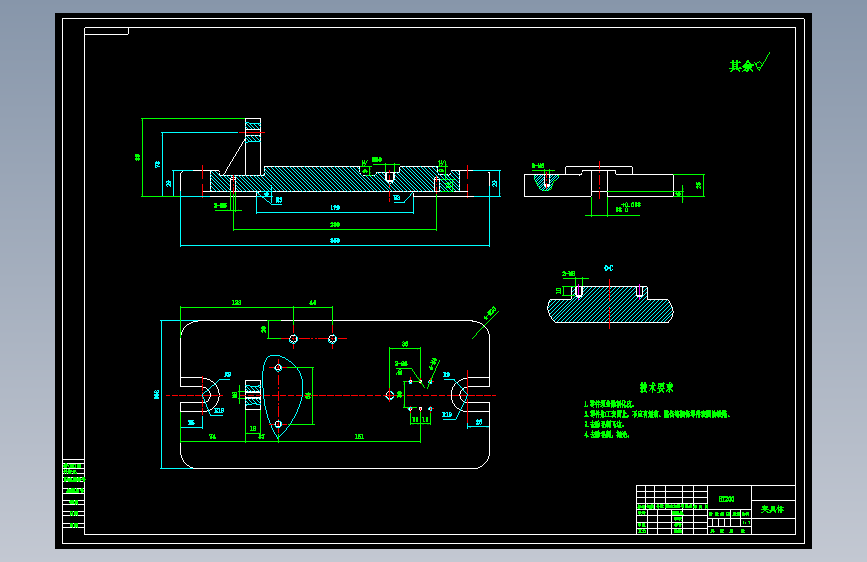Click the "夹具体" title block name
Viewport: 867px width, 562px height.
click(x=772, y=509)
